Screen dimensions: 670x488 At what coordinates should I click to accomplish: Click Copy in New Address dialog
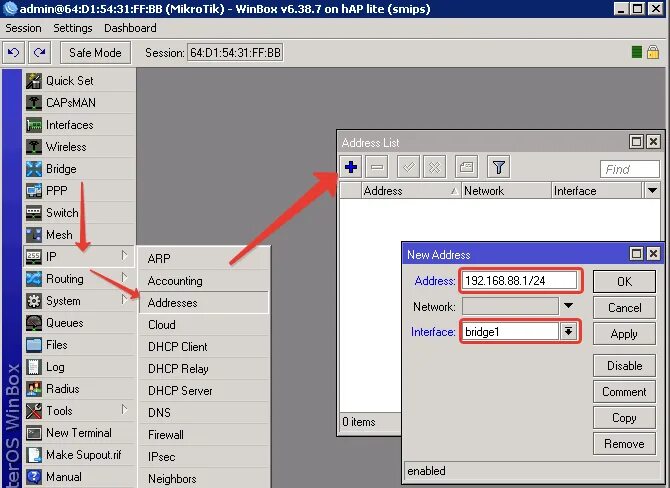tap(624, 418)
